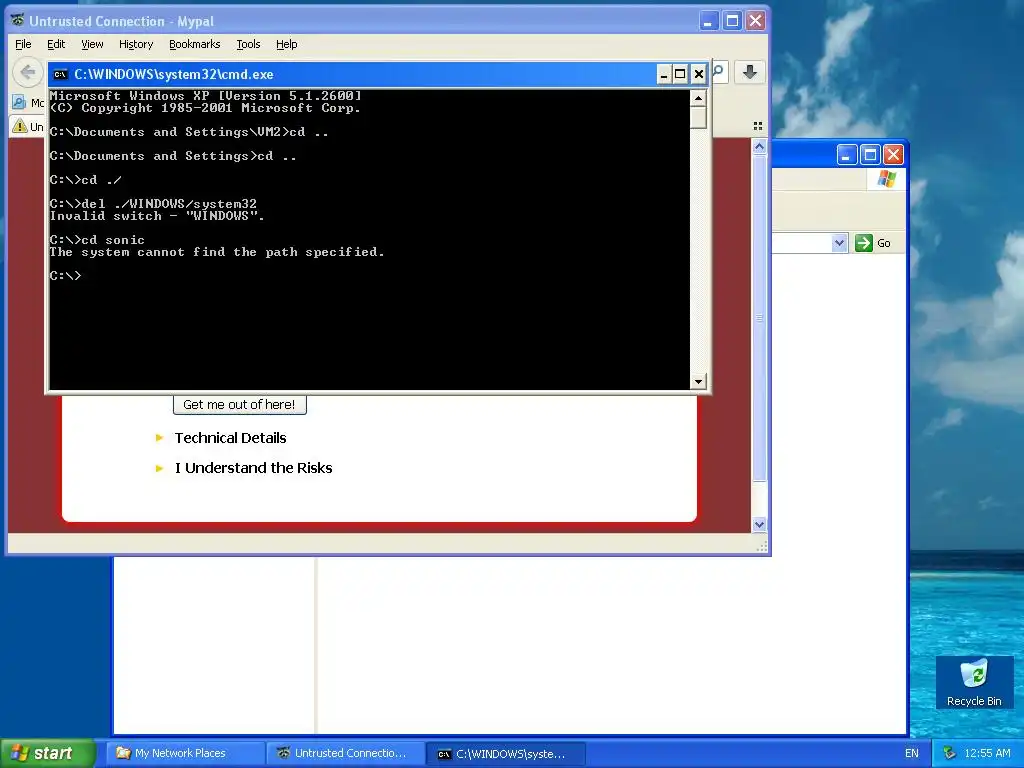Click Mypal window resize grip corner

(x=761, y=547)
